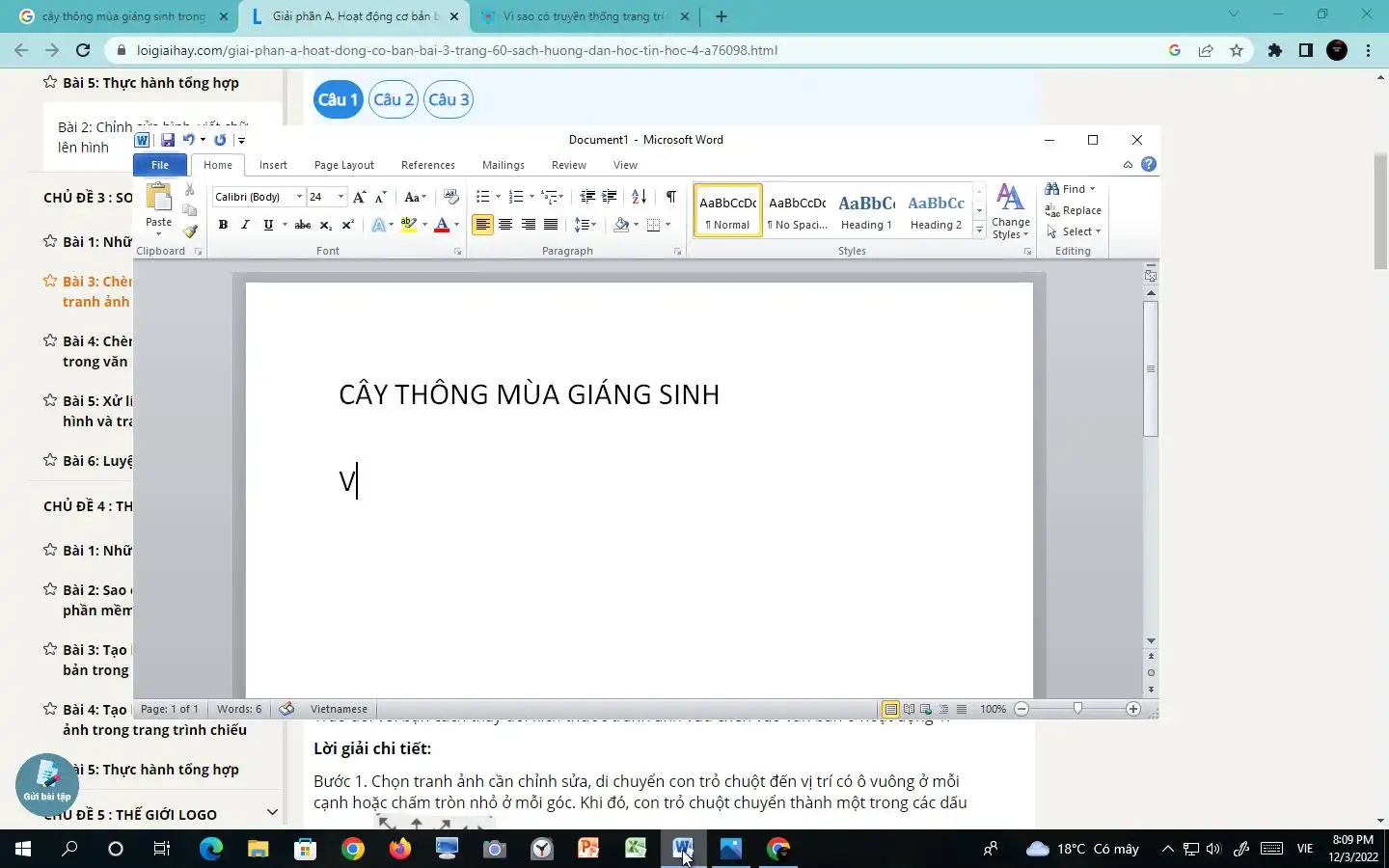Expand the Styles gallery More arrow
1389x868 pixels.
click(x=979, y=231)
